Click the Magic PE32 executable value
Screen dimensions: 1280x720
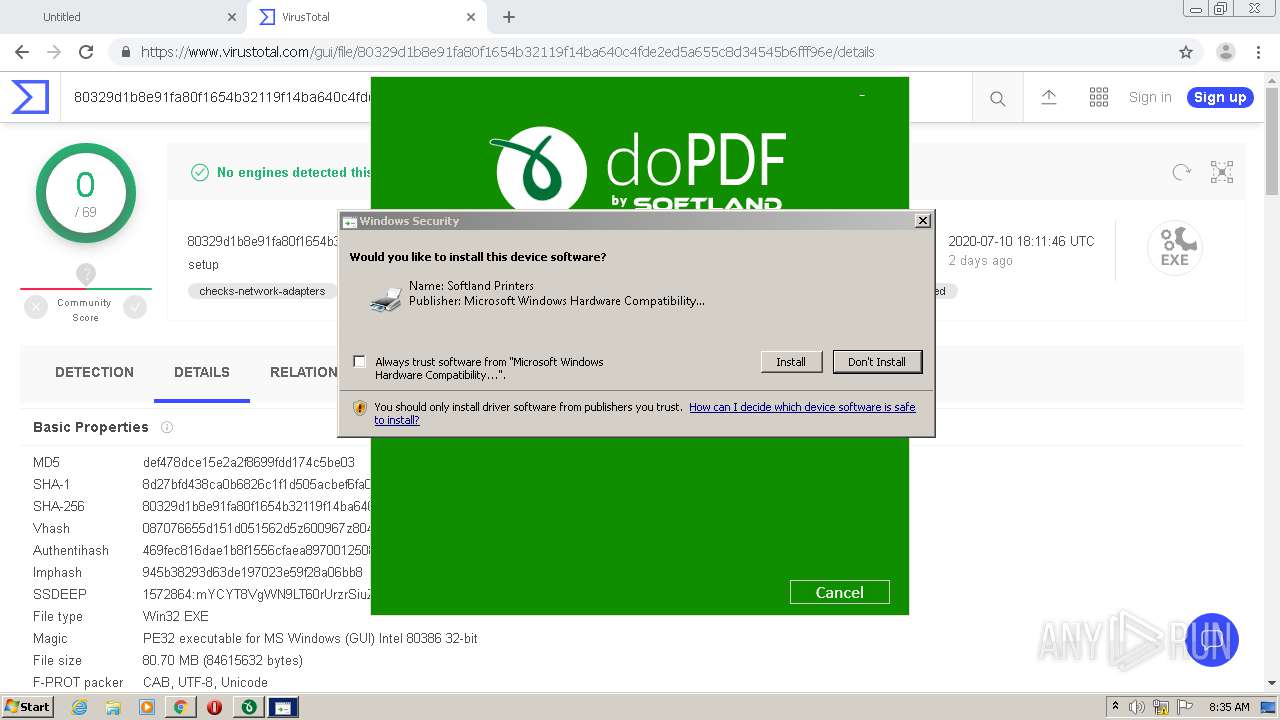click(310, 638)
